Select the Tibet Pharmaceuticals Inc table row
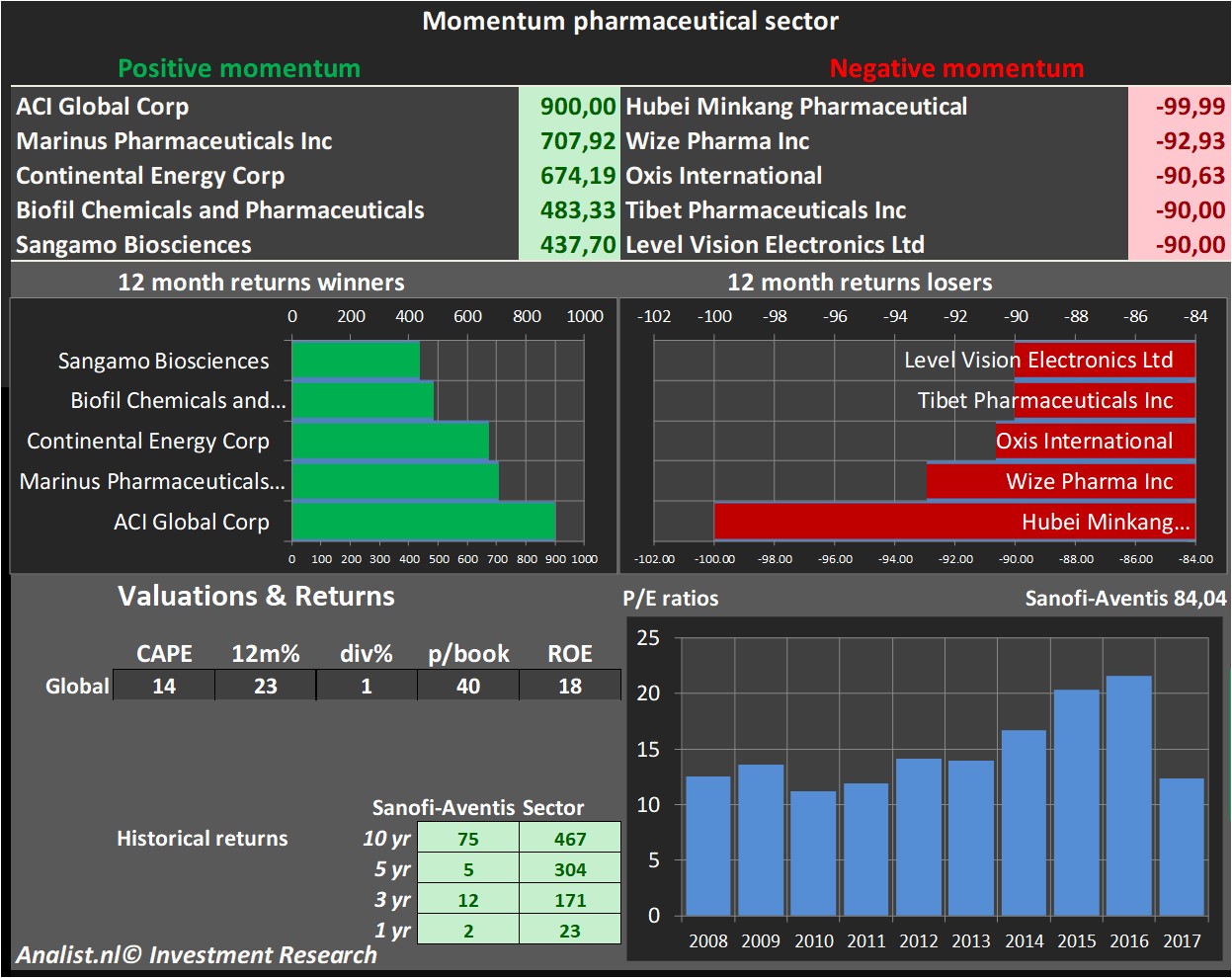The image size is (1232, 978). coord(874,210)
